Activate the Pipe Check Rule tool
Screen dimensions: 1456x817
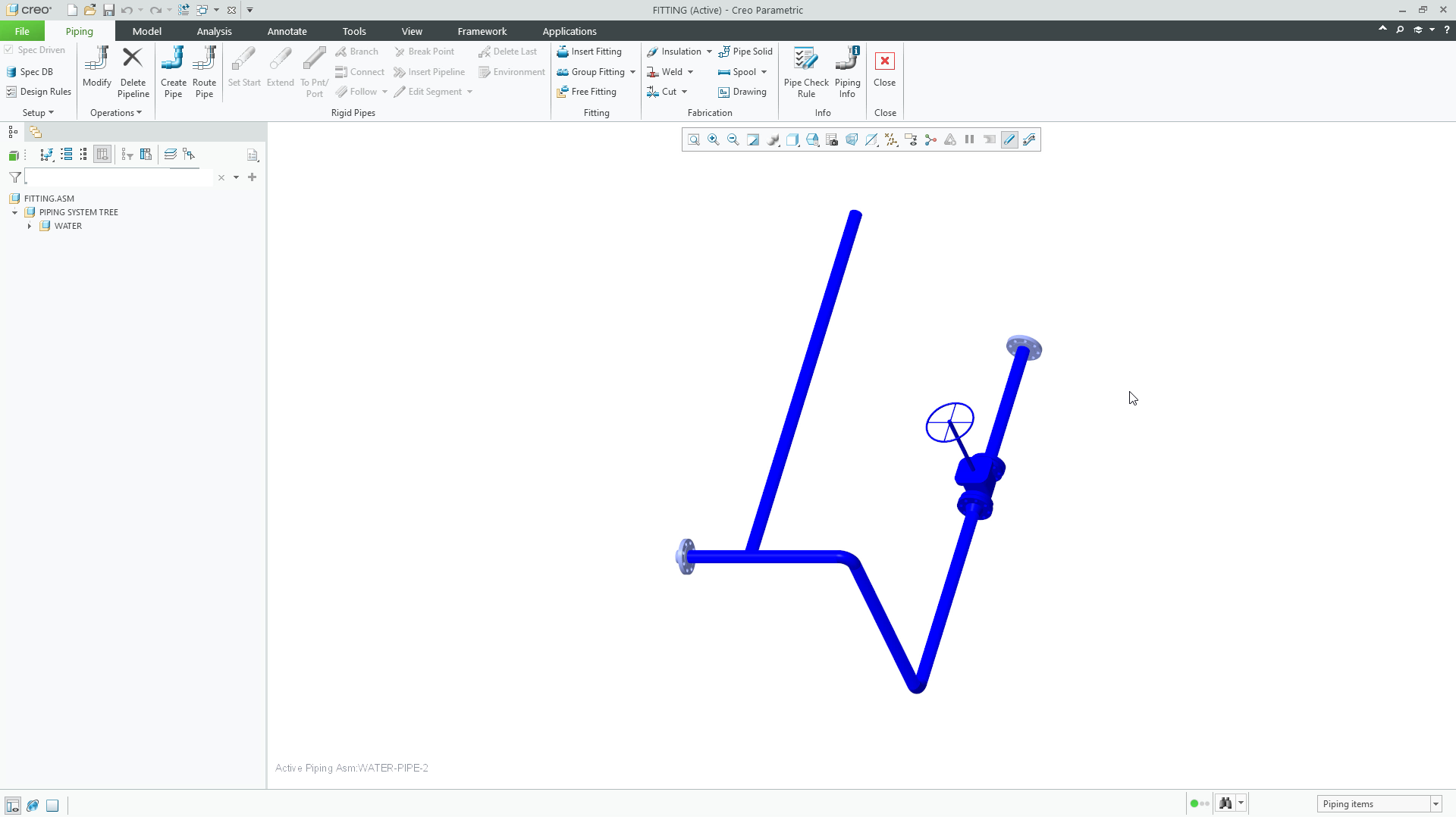click(805, 72)
